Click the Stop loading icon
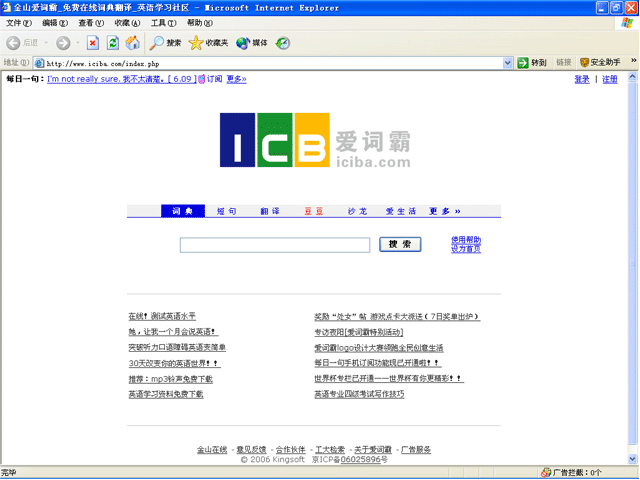 (x=93, y=43)
